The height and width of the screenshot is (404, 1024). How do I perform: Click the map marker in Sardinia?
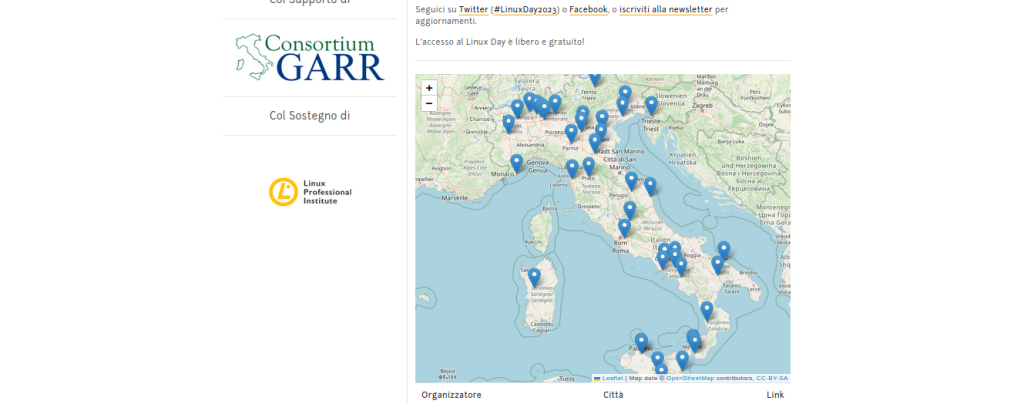click(x=535, y=276)
